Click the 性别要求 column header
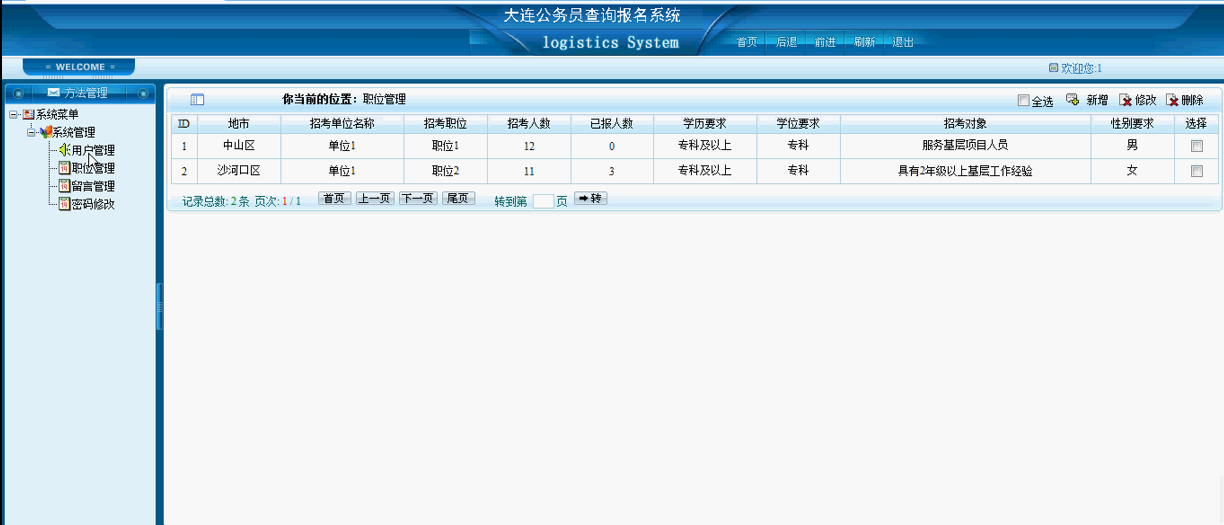The image size is (1224, 525). pyautogui.click(x=1132, y=124)
